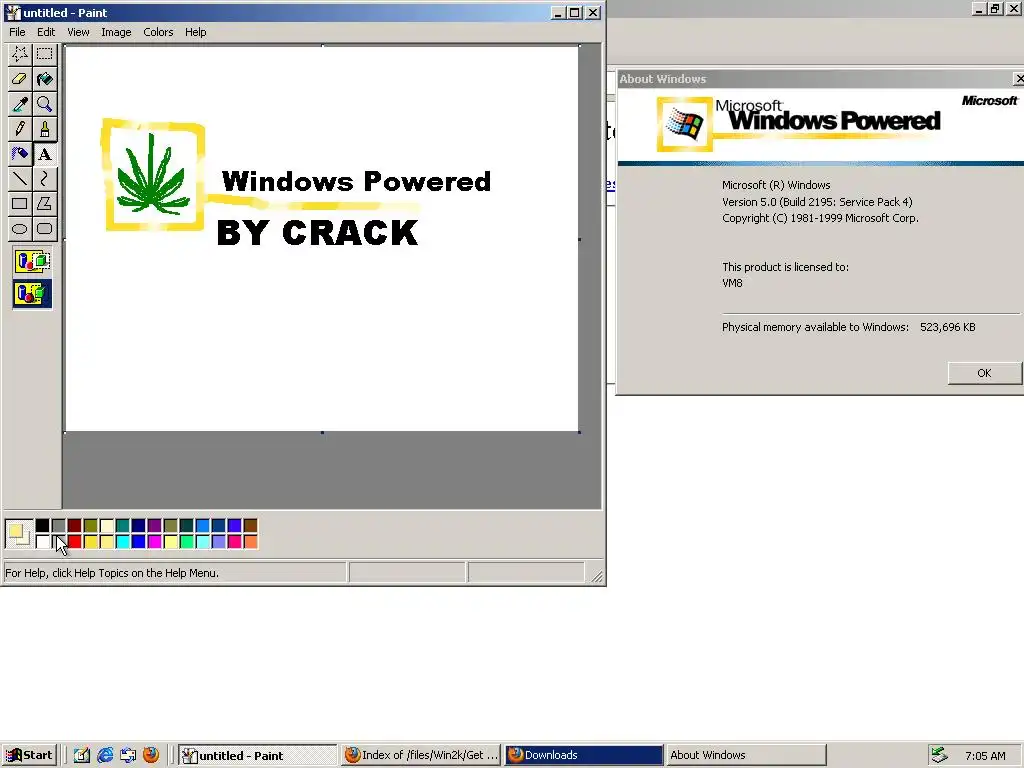Select the Free-Form Select tool
This screenshot has height=768, width=1024.
[x=20, y=54]
